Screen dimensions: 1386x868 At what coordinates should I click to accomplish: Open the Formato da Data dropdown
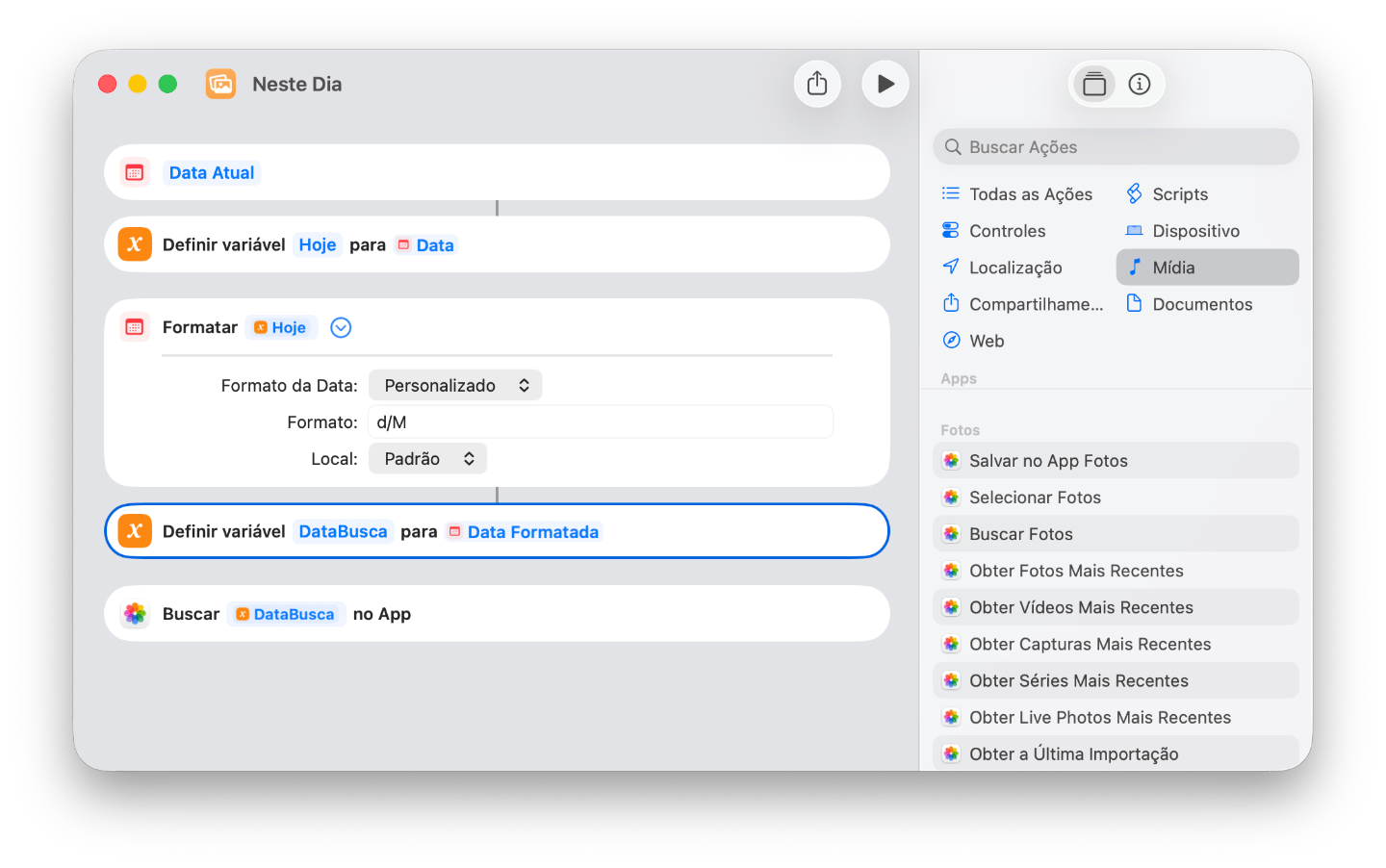click(454, 384)
